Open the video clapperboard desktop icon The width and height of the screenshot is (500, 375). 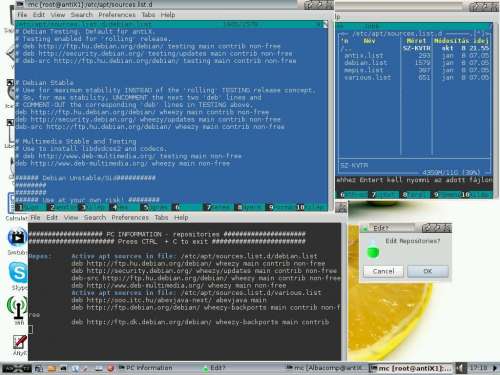[17, 238]
